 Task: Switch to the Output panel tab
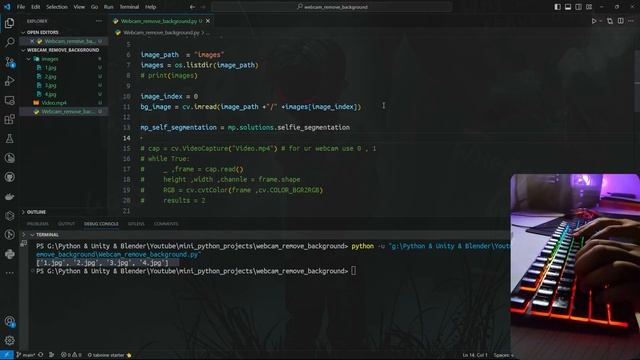click(x=66, y=224)
